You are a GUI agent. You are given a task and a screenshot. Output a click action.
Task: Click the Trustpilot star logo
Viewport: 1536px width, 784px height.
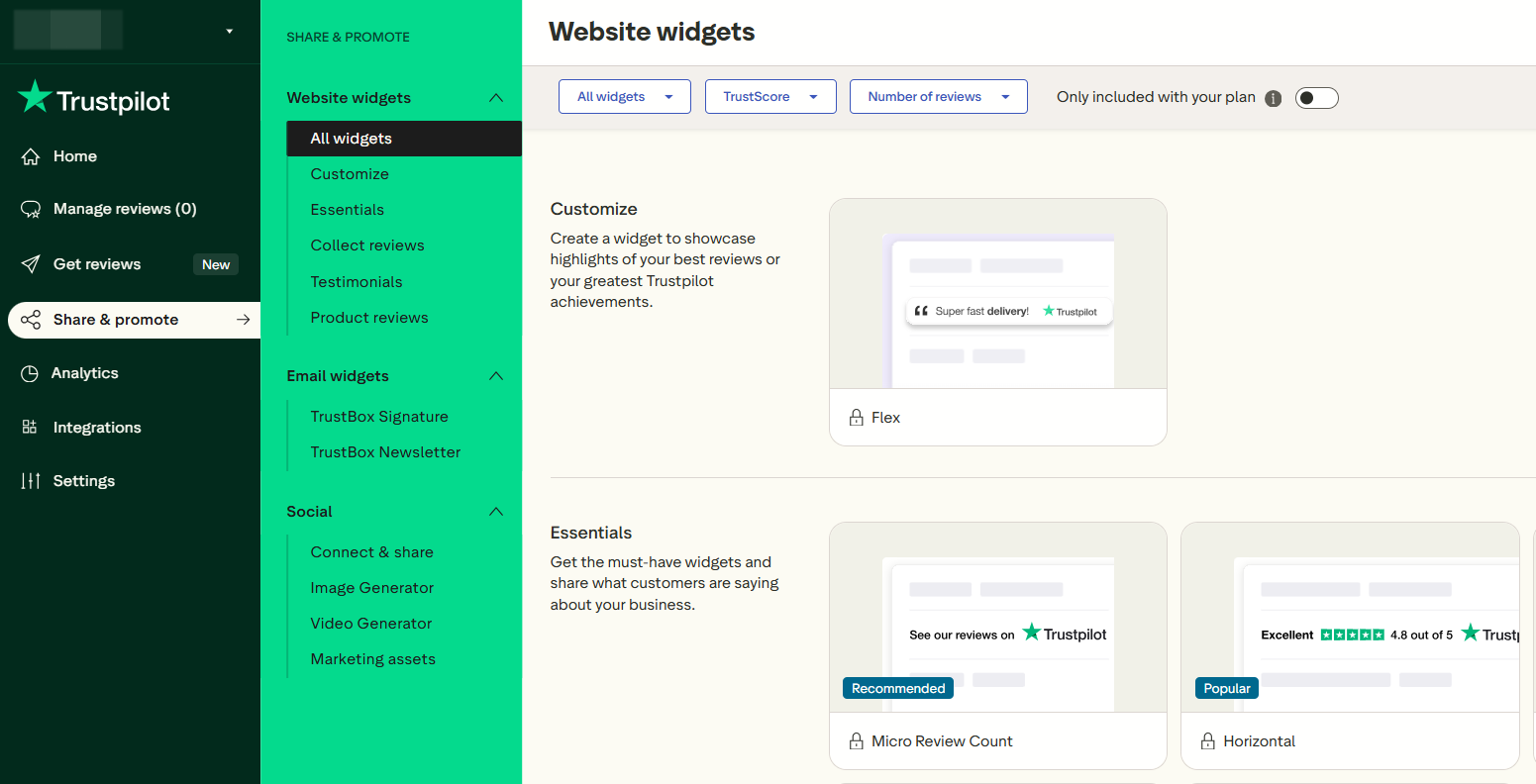[35, 97]
